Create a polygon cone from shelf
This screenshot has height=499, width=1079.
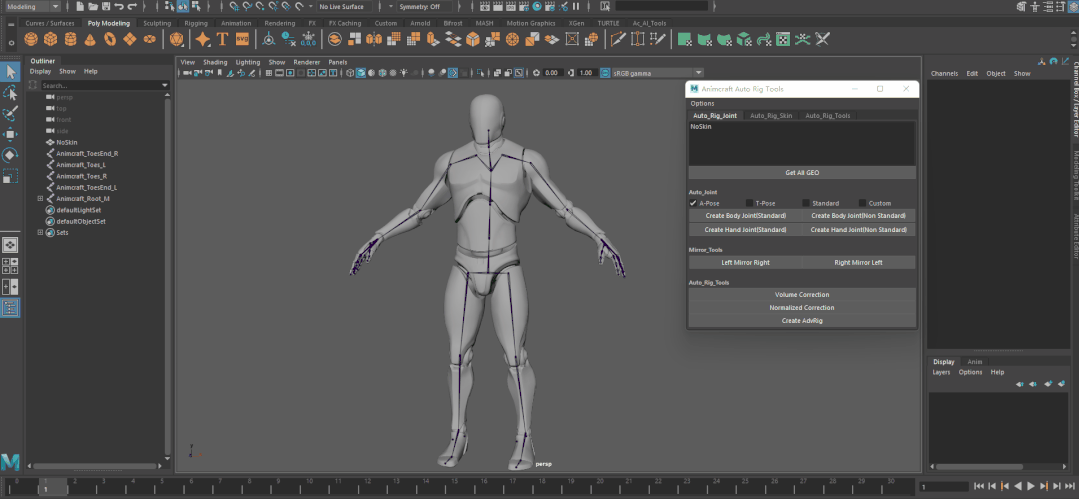90,39
